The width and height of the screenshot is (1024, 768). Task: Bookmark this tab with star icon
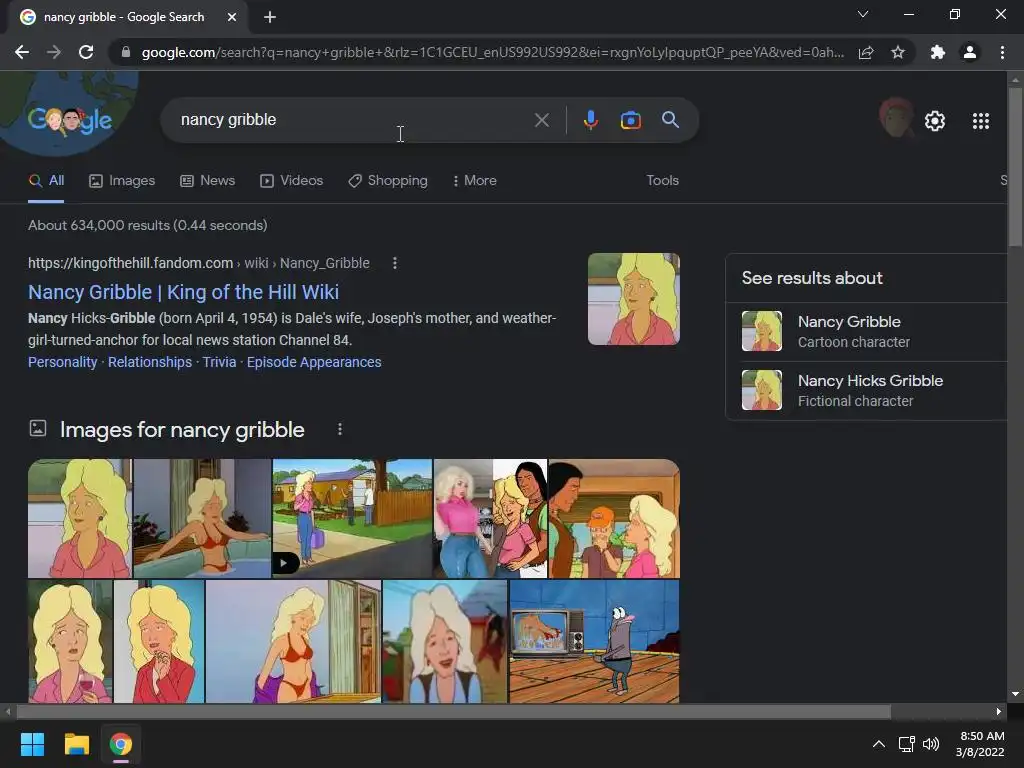898,52
